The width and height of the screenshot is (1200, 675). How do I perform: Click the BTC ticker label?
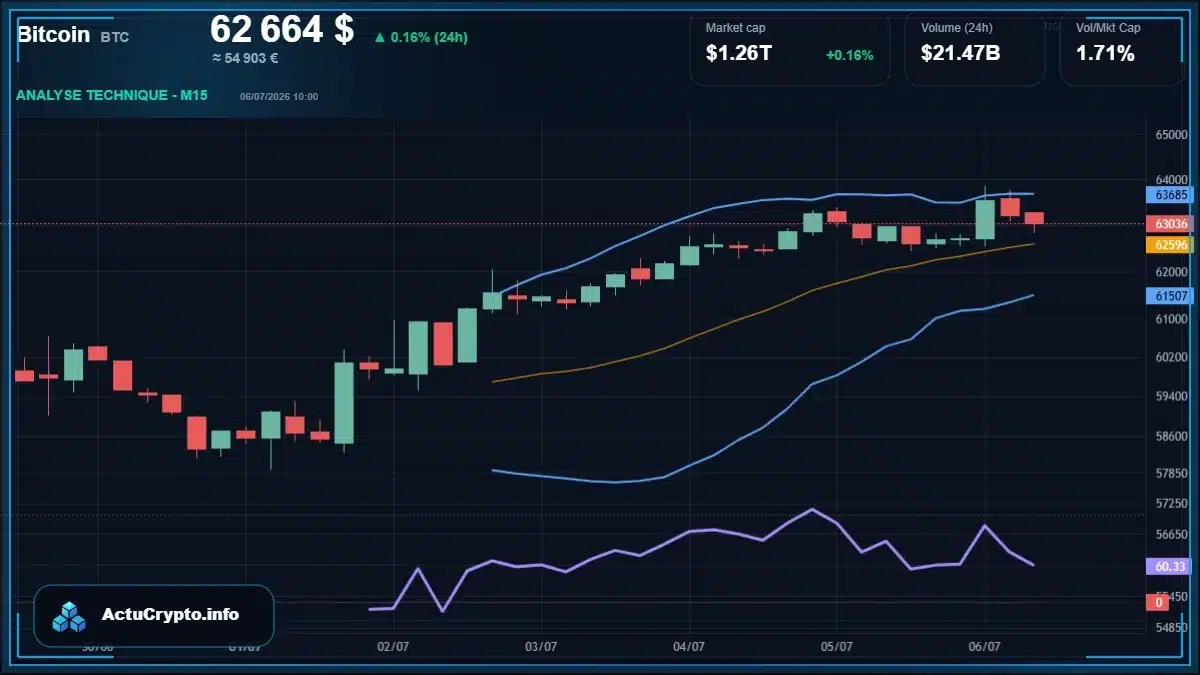pos(114,37)
